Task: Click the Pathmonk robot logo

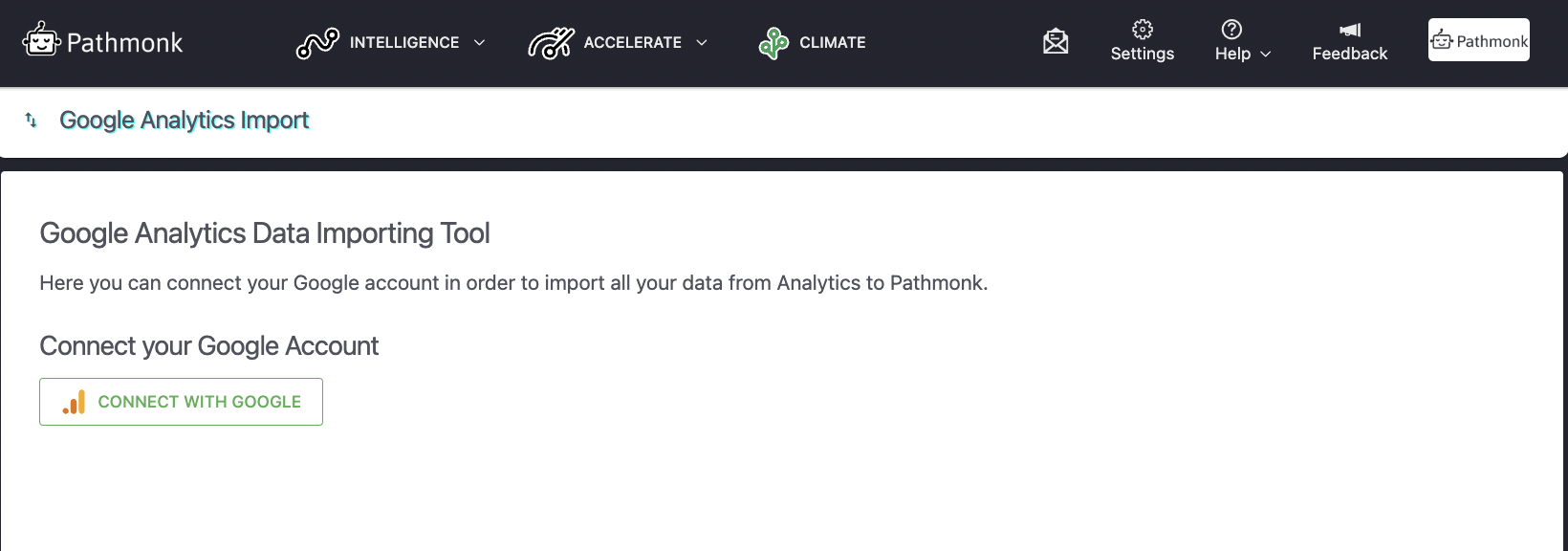Action: pos(40,41)
